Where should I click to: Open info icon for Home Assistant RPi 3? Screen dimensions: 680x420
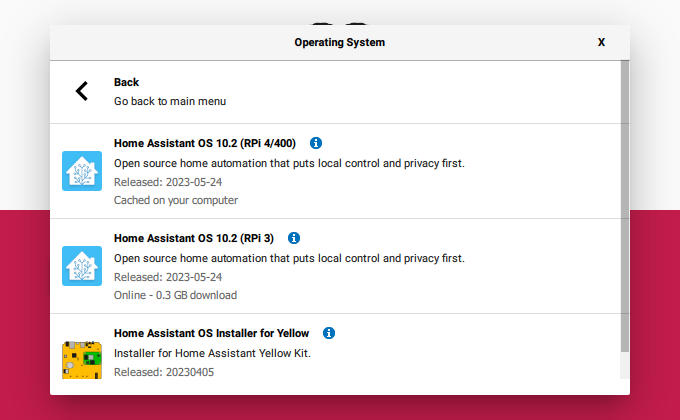[x=294, y=238]
